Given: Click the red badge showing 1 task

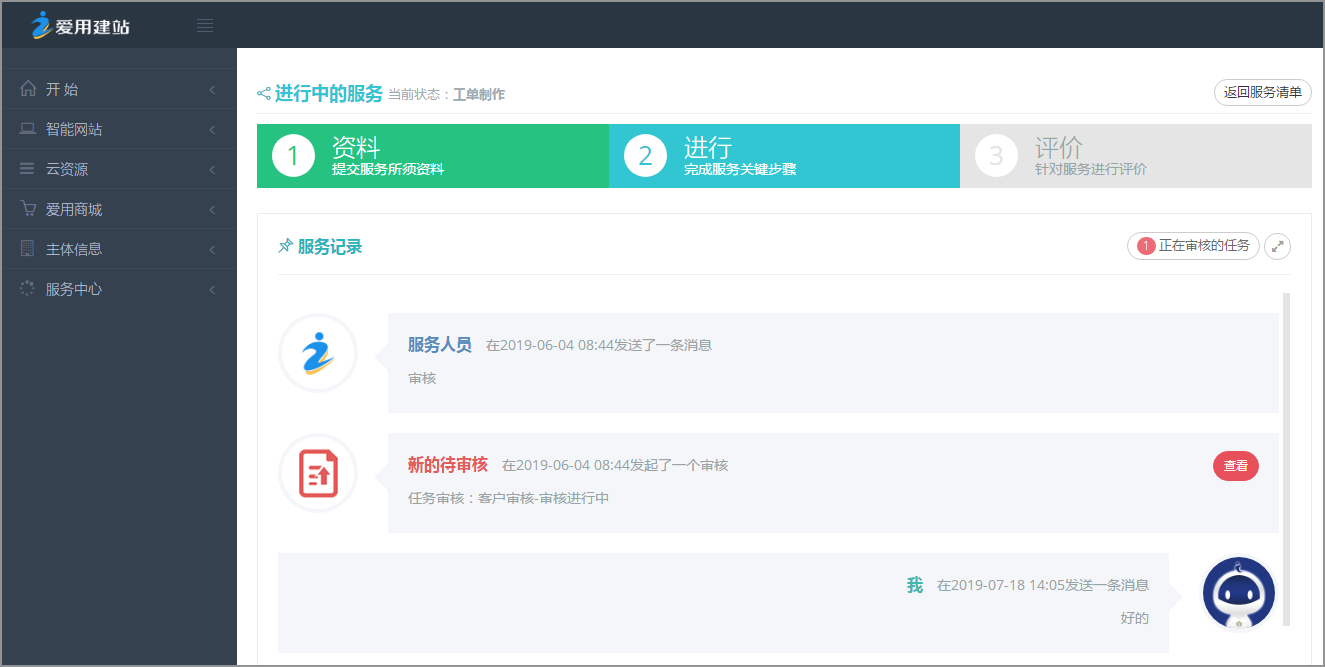Looking at the screenshot, I should click(1146, 246).
